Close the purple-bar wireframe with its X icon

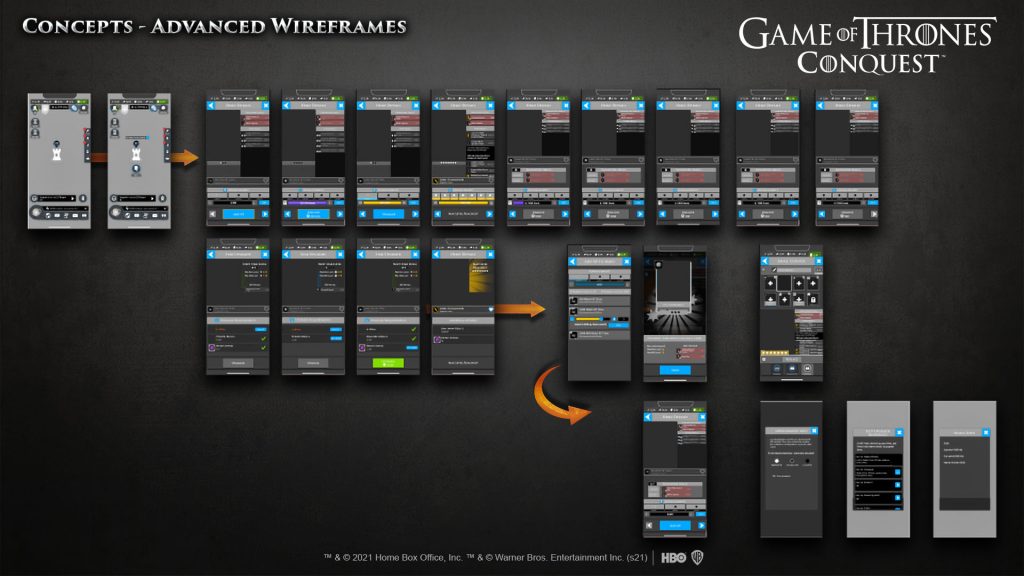click(x=341, y=105)
